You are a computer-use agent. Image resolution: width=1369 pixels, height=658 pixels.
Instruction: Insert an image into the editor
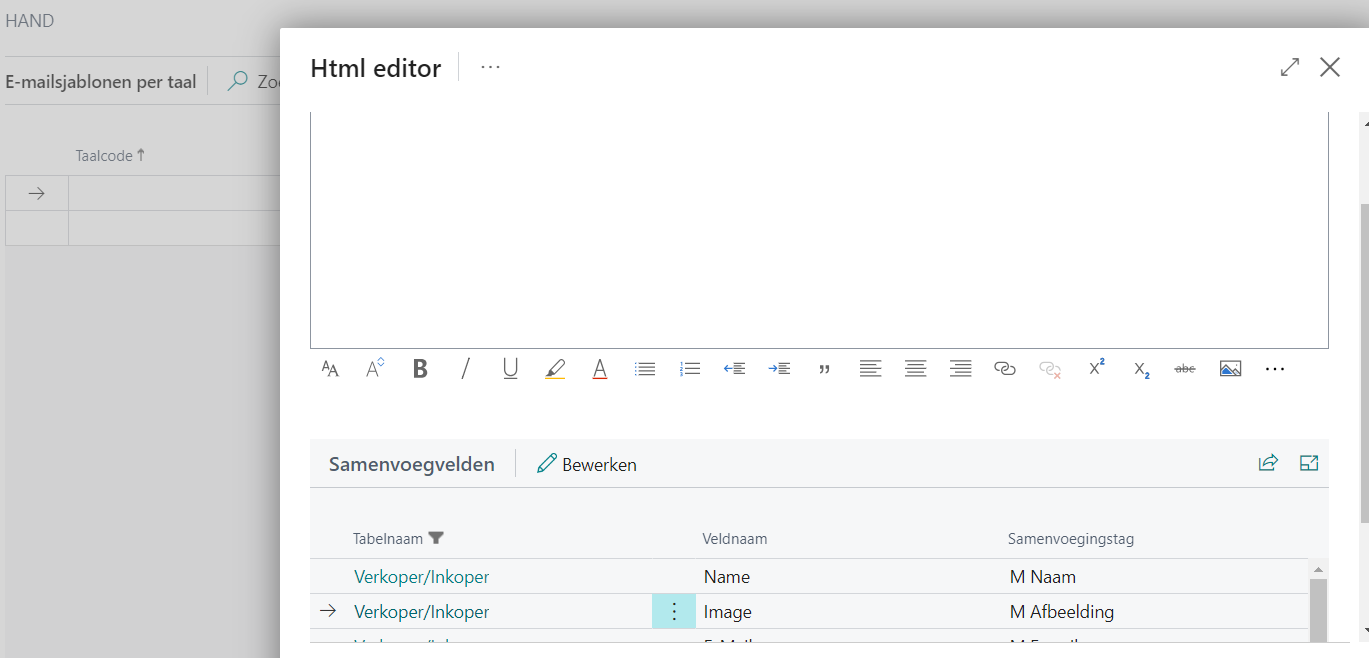click(1230, 369)
